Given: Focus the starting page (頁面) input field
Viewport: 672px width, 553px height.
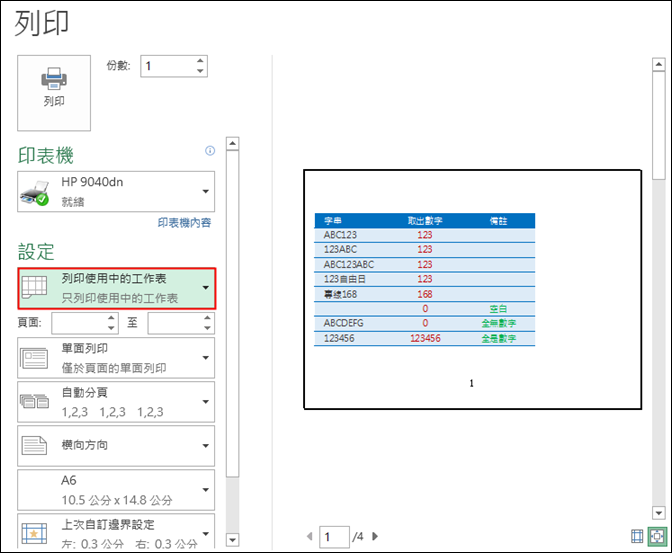Looking at the screenshot, I should pos(79,323).
